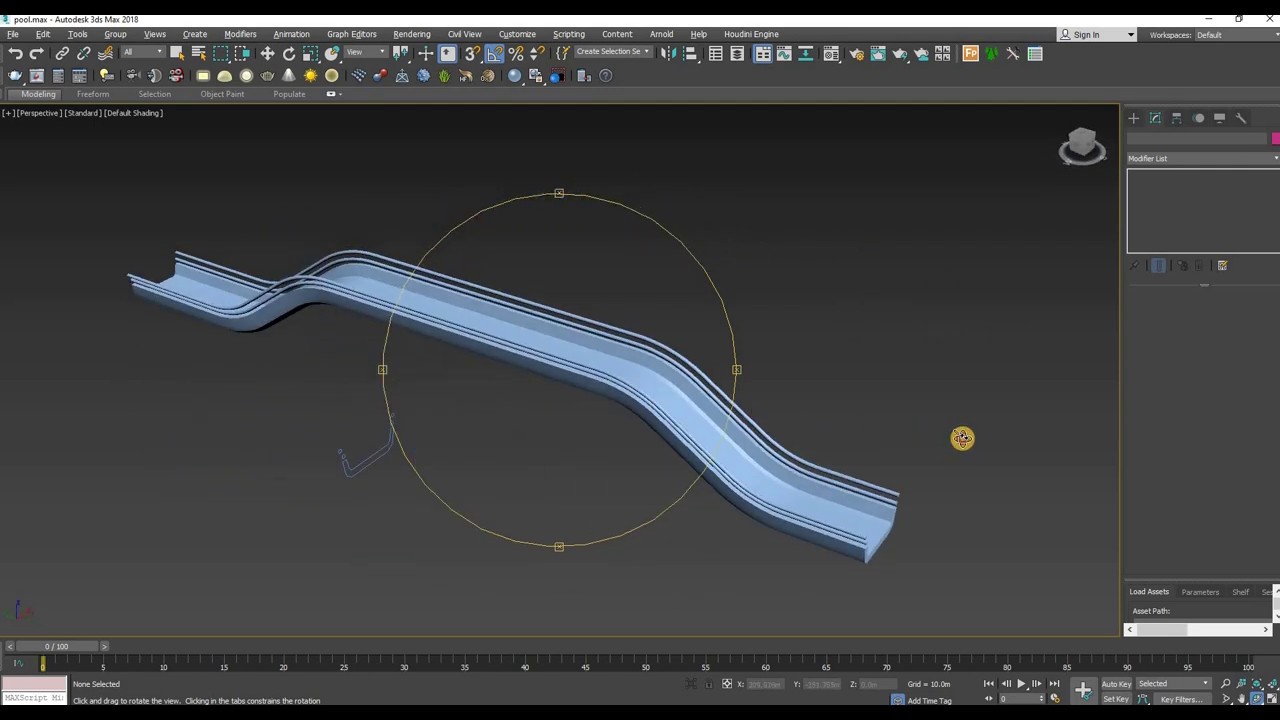Screen dimensions: 1280x720
Task: Open the Houdini Engine menu
Action: point(751,34)
